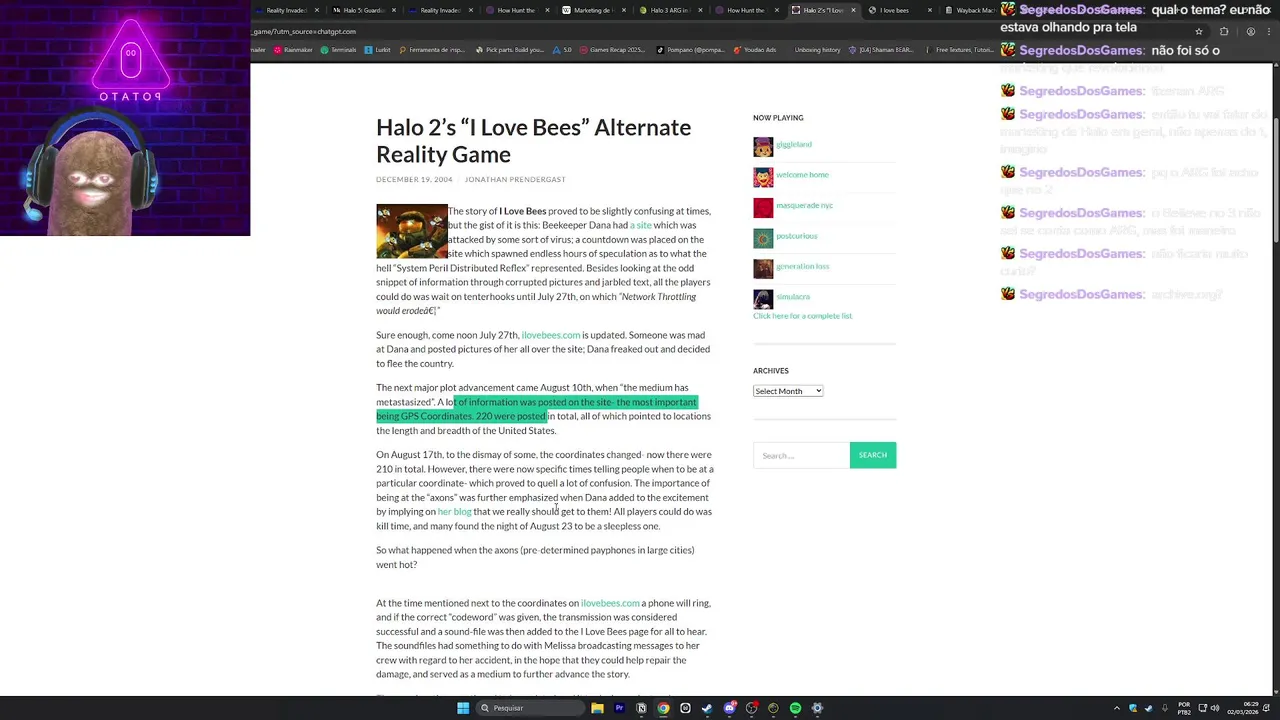Open the 'Ferramenta de insp...' bookmark

coord(432,49)
